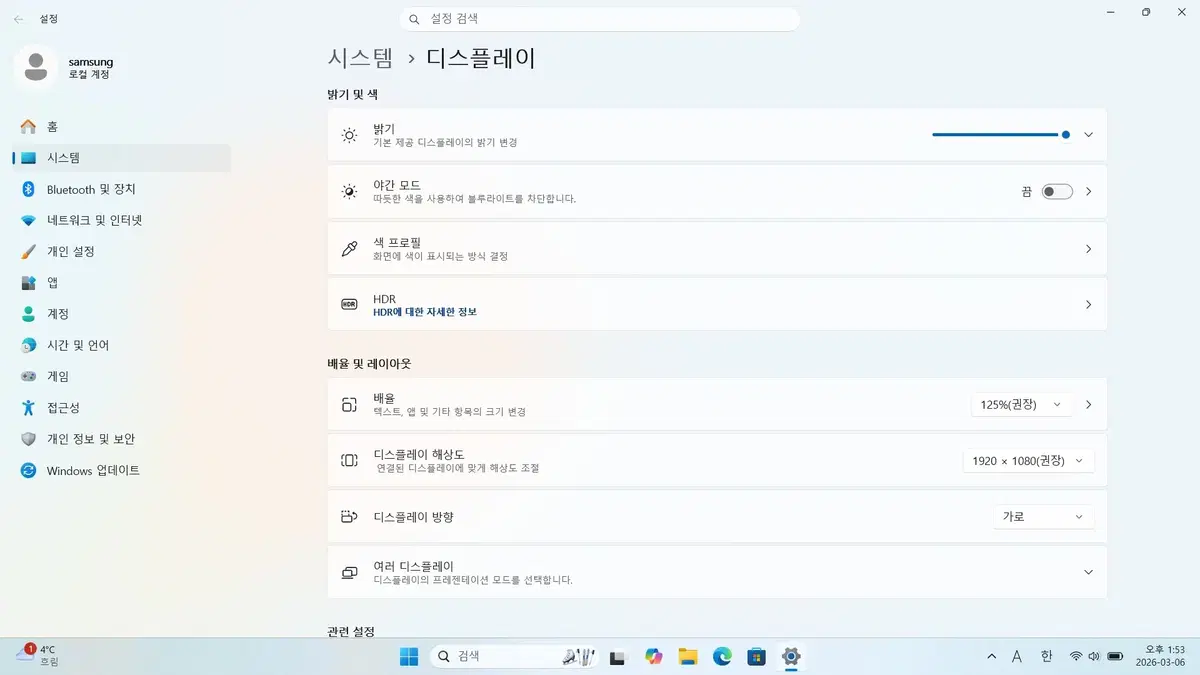1200x675 pixels.
Task: Click the 설정 검색 search box
Action: (600, 19)
